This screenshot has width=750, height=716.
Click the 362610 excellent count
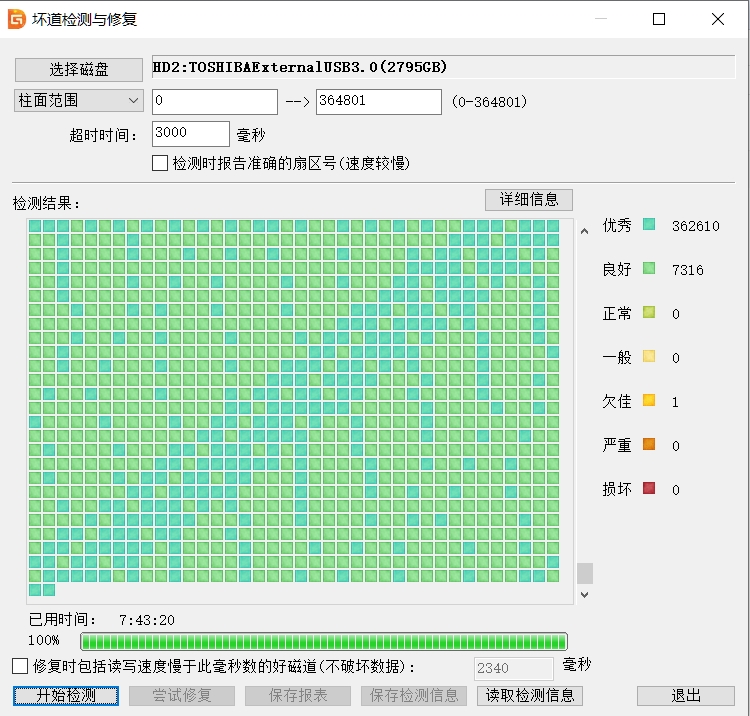pos(695,226)
